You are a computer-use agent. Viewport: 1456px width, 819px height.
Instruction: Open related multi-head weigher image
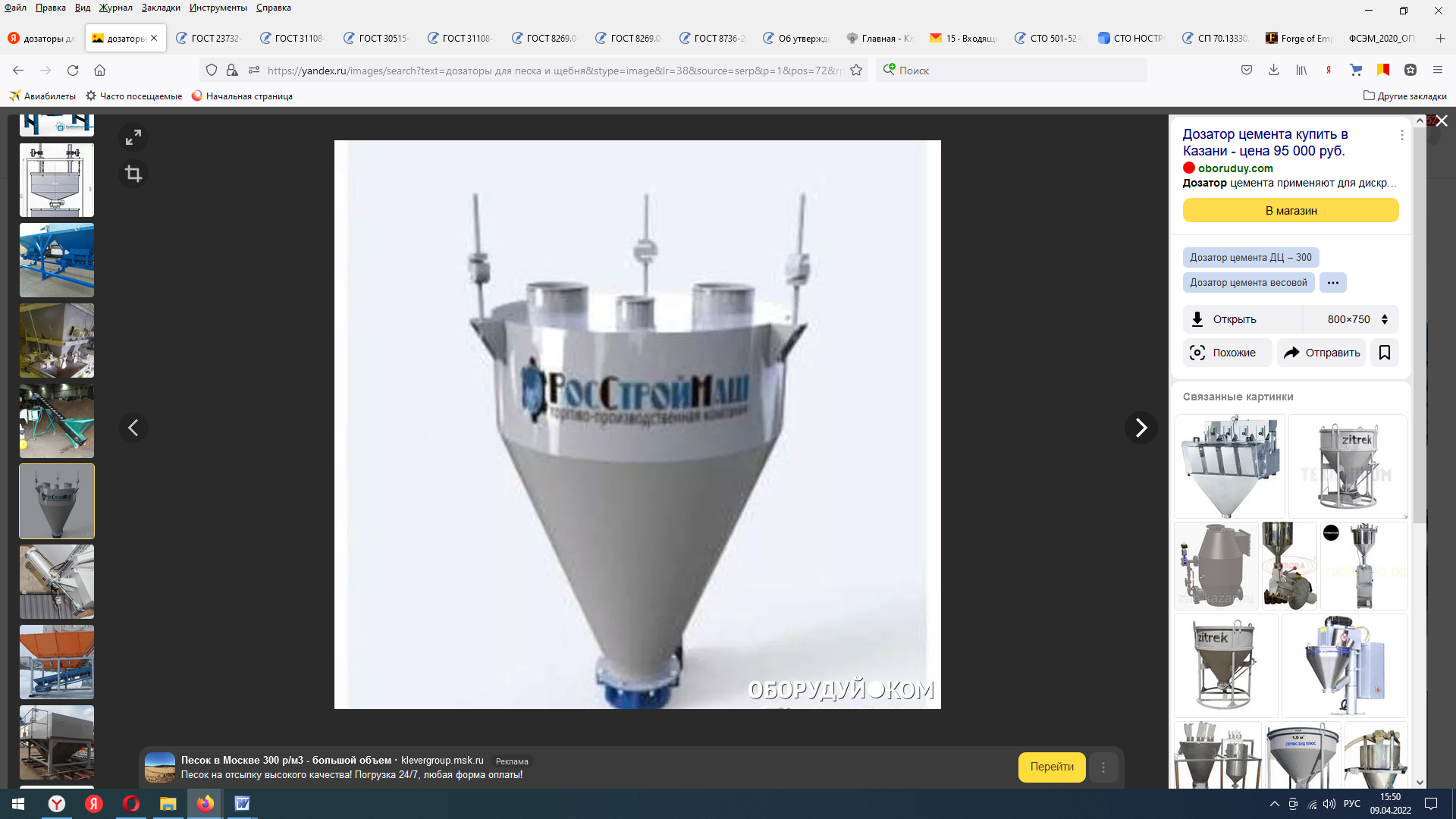[1229, 466]
